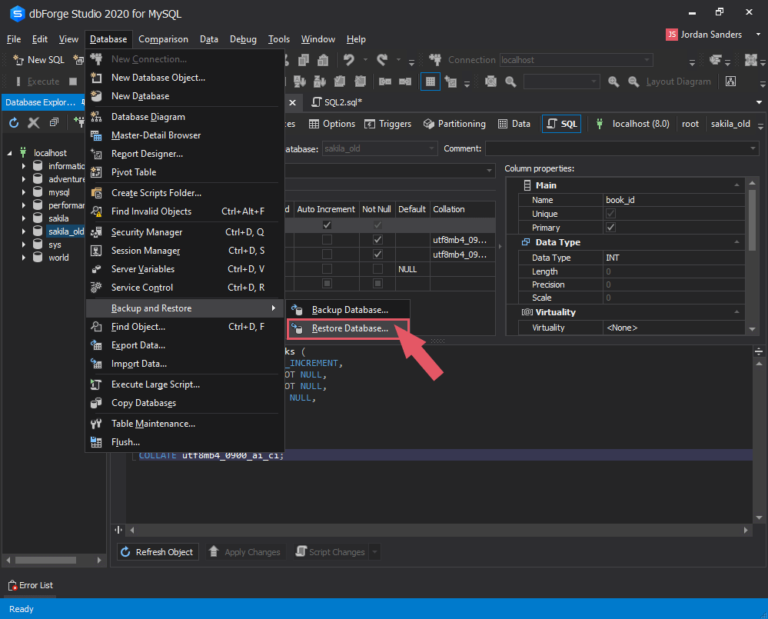Click the Import Data icon in menu
The image size is (768, 619).
(x=96, y=364)
